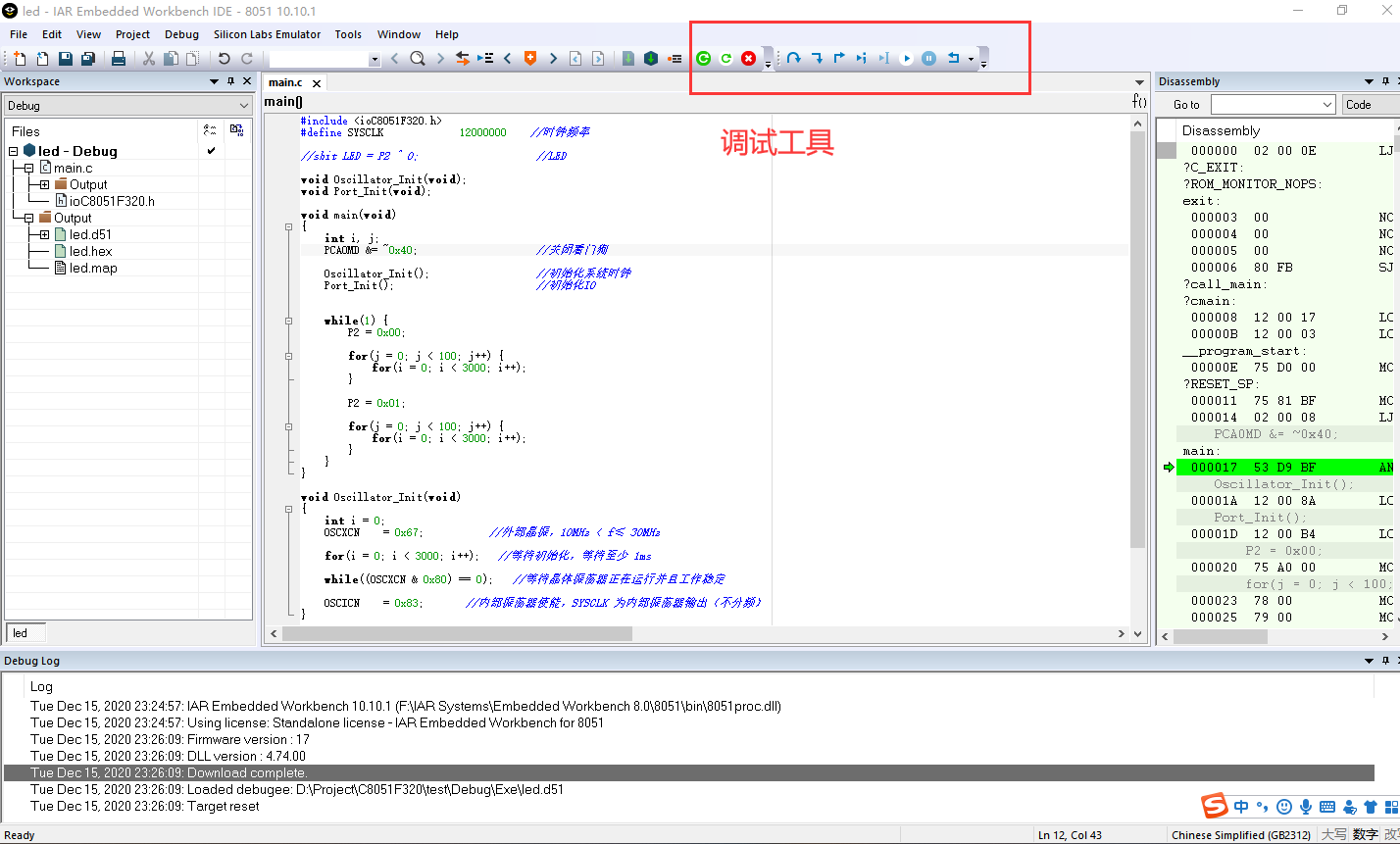Click the Compile icon with green arrow

pos(628,59)
